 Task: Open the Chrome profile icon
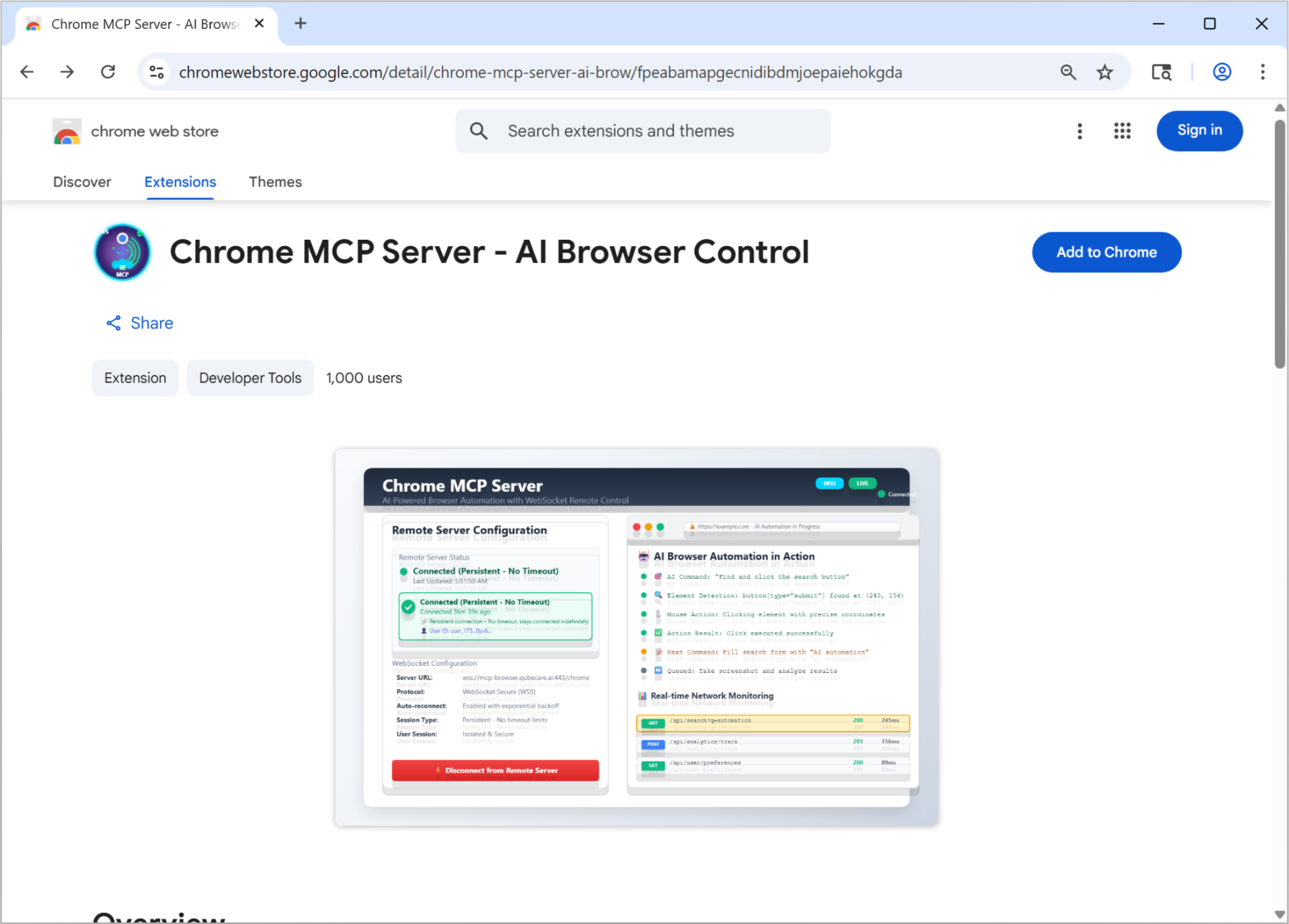tap(1222, 72)
